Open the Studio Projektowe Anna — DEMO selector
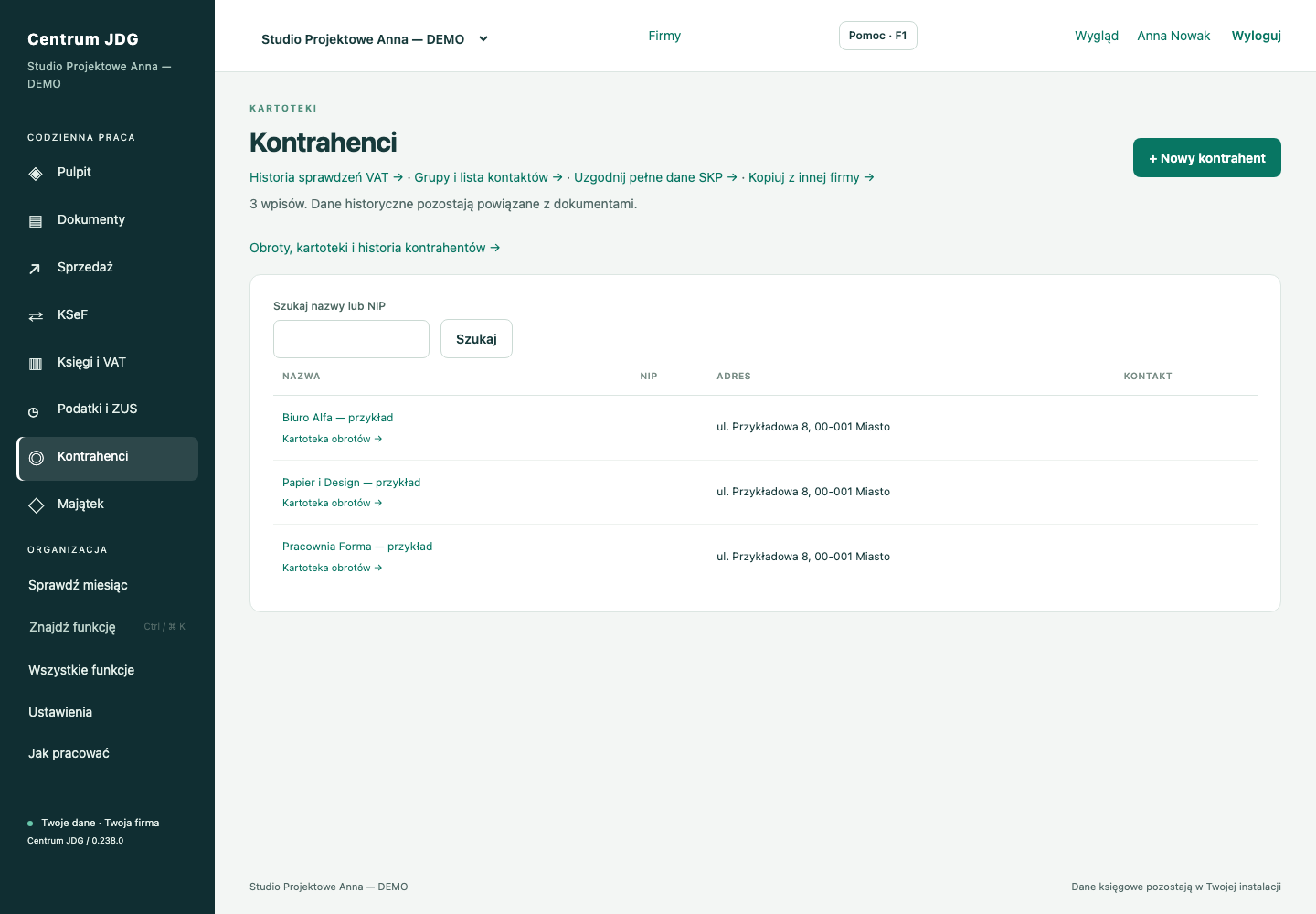This screenshot has height=914, width=1316. [375, 38]
